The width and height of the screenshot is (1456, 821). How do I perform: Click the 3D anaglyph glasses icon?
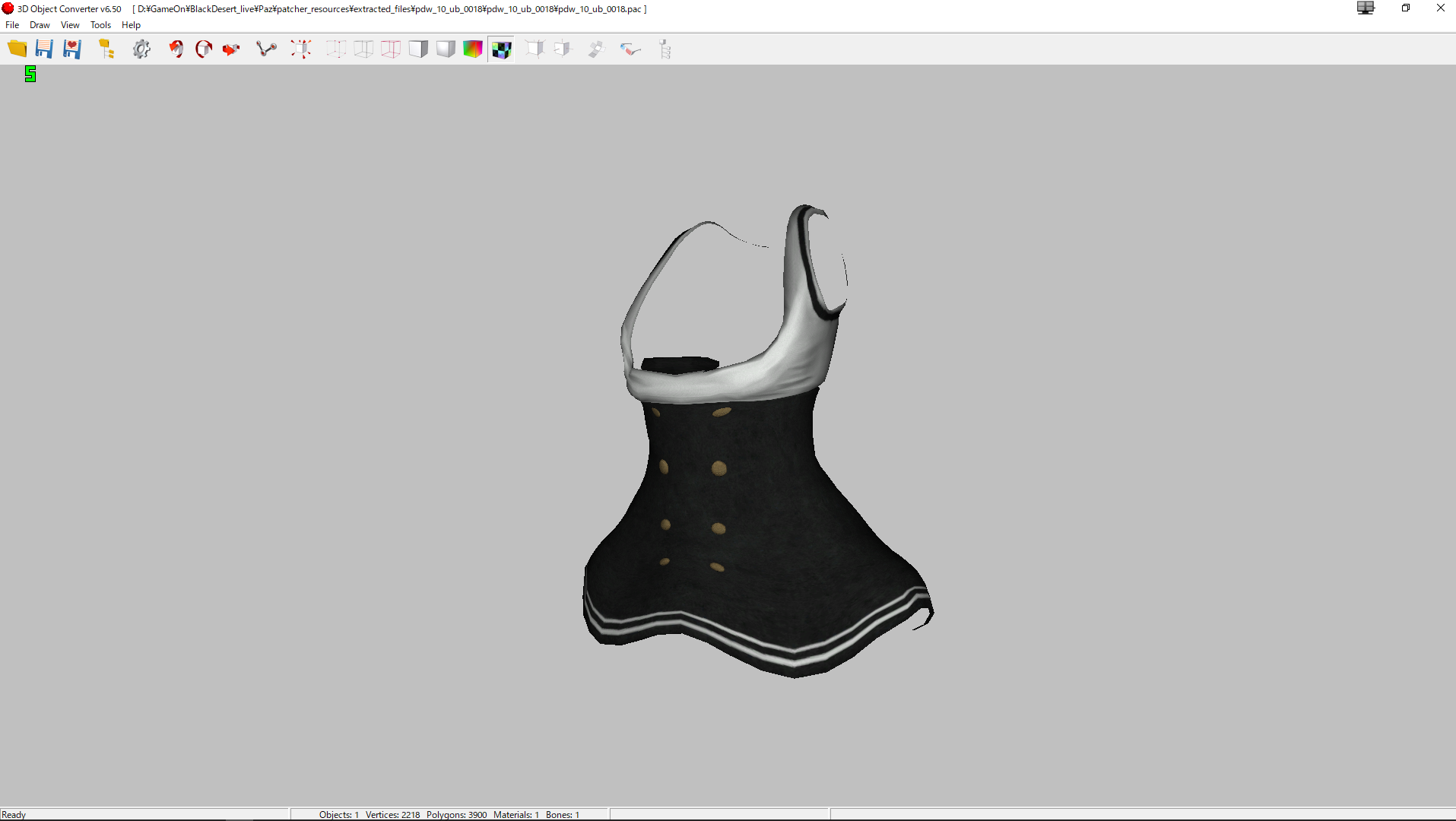click(x=630, y=49)
